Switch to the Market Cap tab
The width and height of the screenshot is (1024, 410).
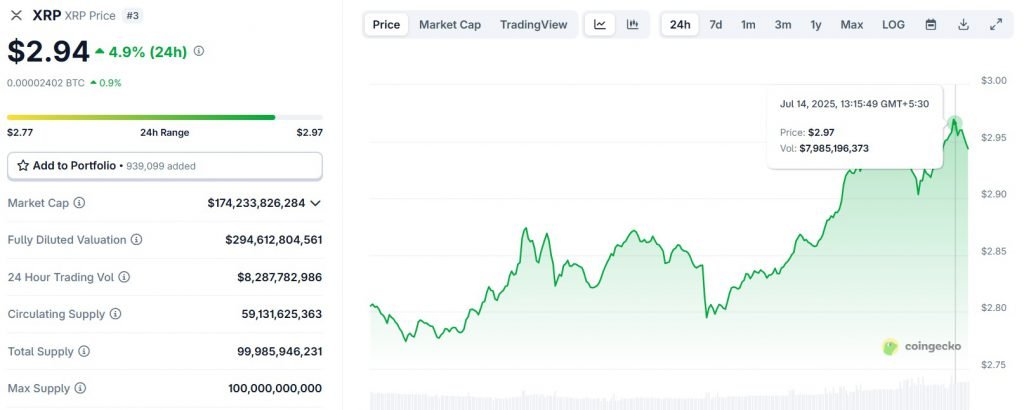coord(450,24)
